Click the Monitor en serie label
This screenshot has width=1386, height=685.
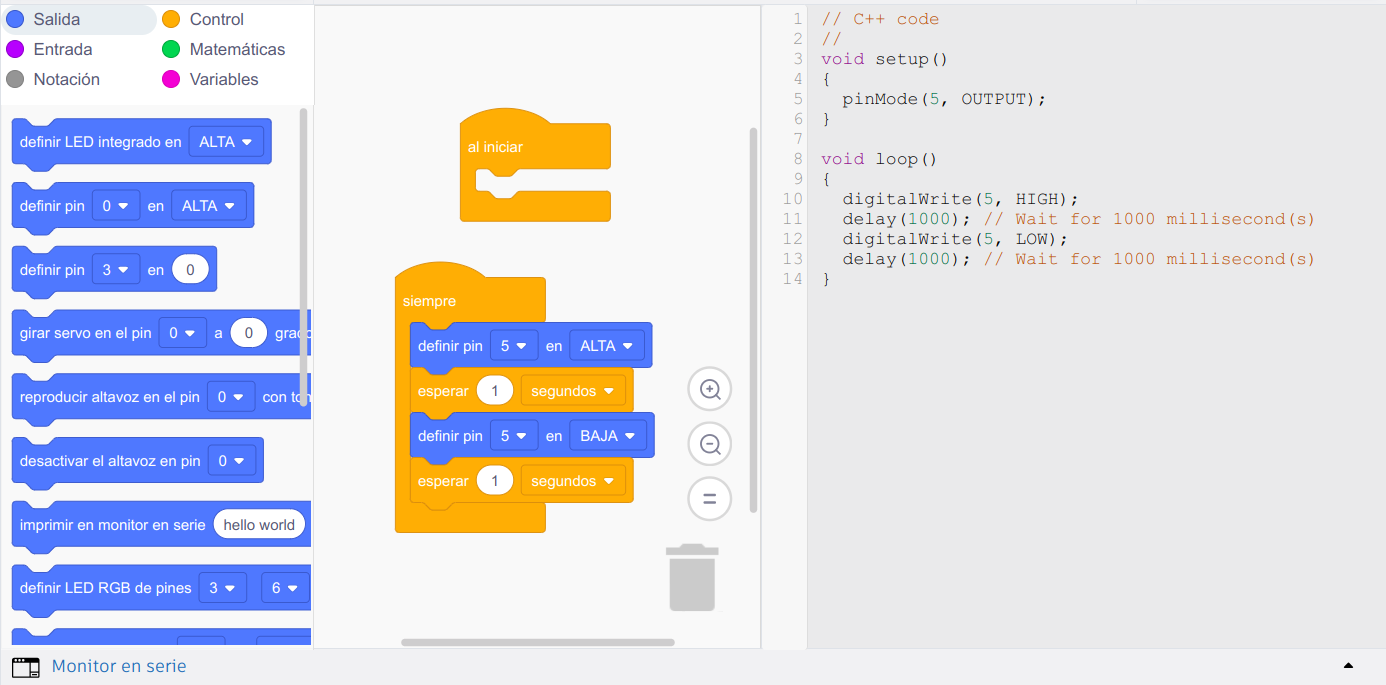pyautogui.click(x=119, y=666)
